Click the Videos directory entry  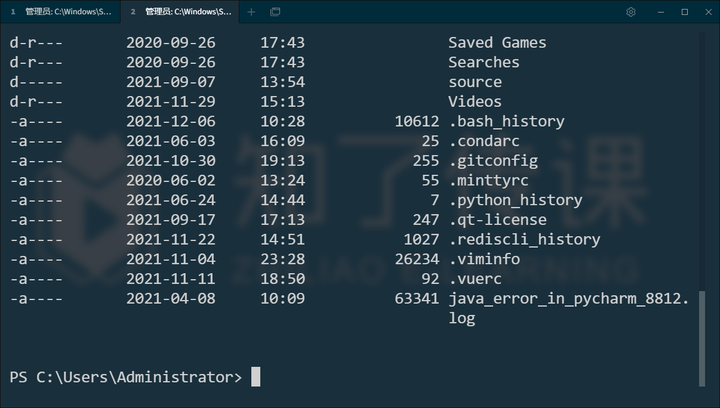click(475, 101)
